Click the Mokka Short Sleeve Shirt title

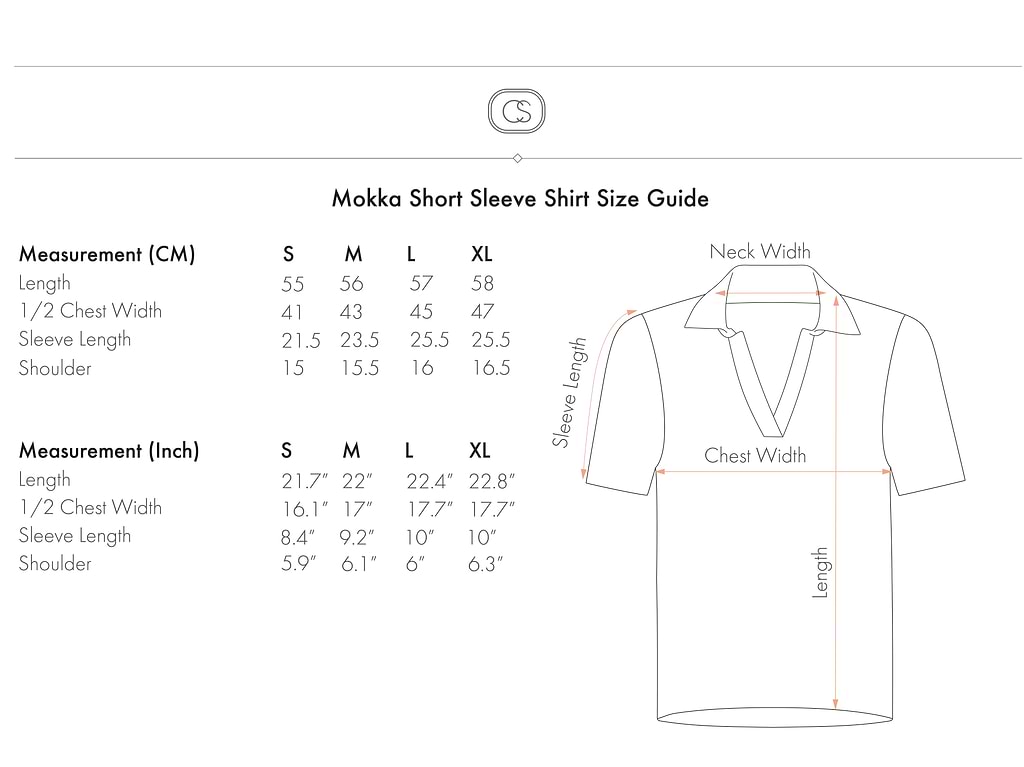(520, 199)
